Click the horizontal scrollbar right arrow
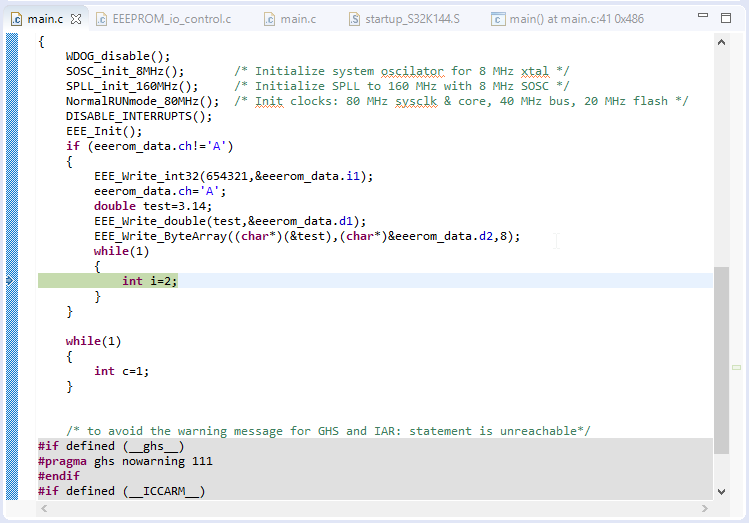The image size is (749, 523). (x=705, y=509)
